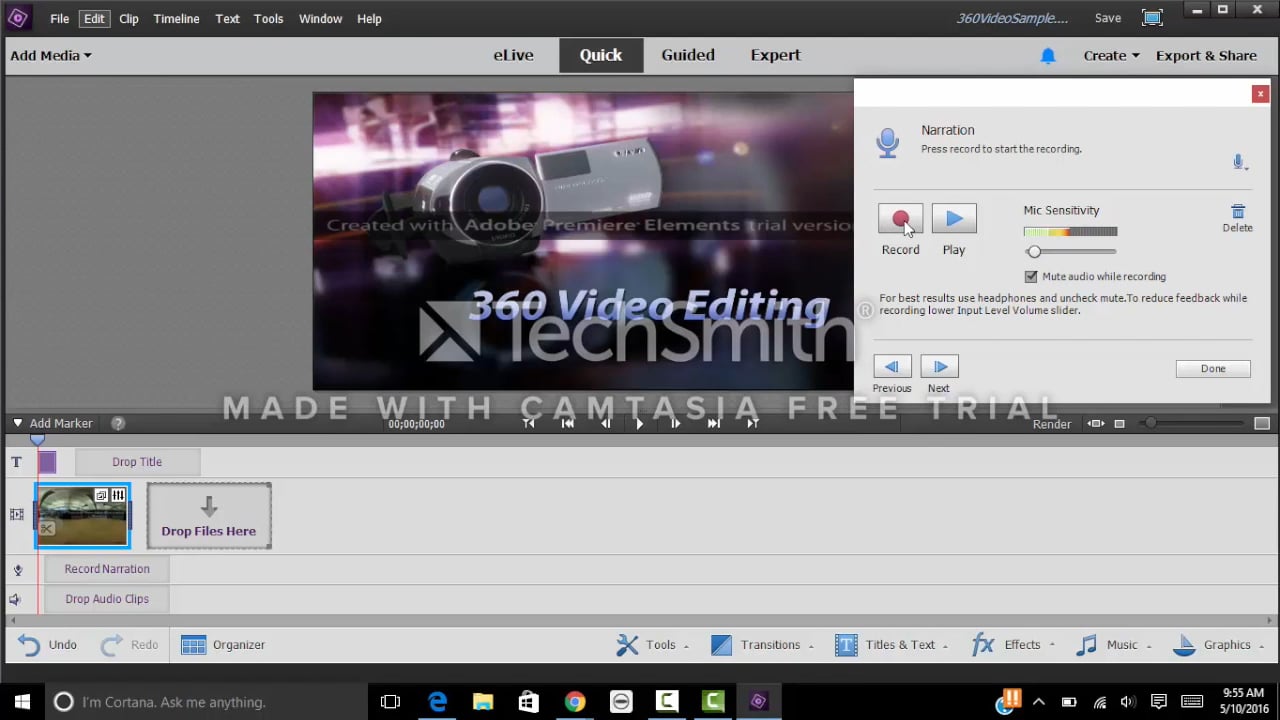Expand the Music panel

click(x=1113, y=645)
